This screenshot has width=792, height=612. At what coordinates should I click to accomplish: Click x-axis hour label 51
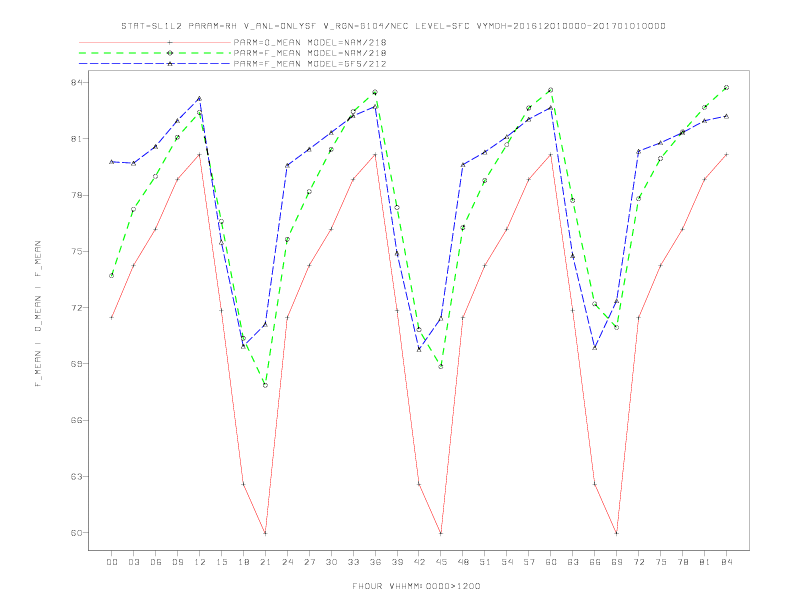[x=485, y=562]
